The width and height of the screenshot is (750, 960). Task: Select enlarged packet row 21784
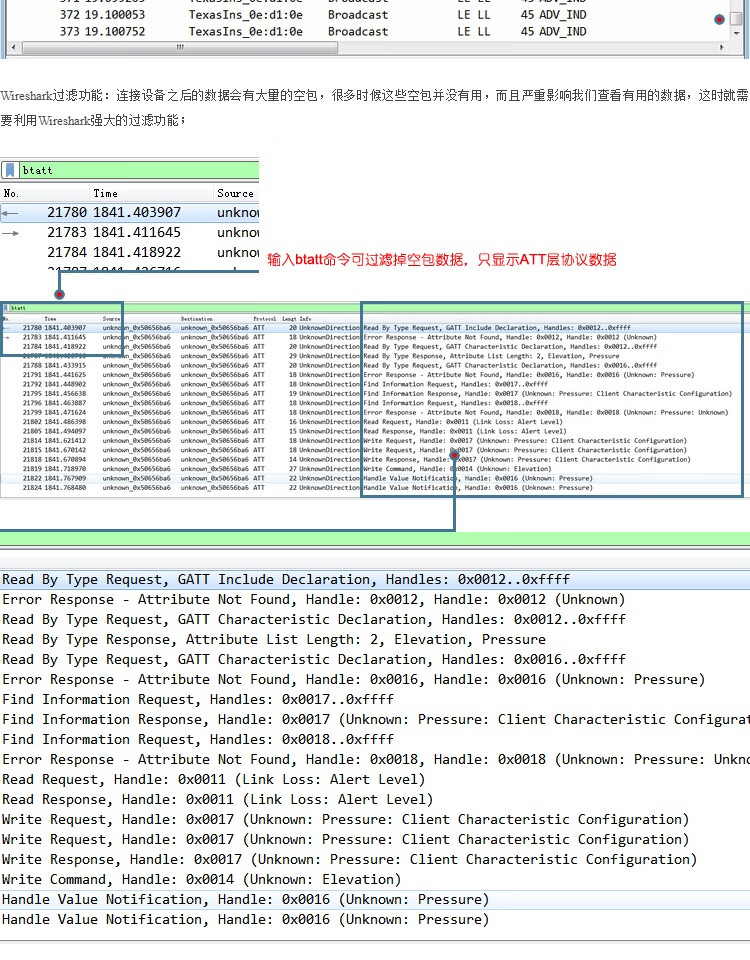130,252
